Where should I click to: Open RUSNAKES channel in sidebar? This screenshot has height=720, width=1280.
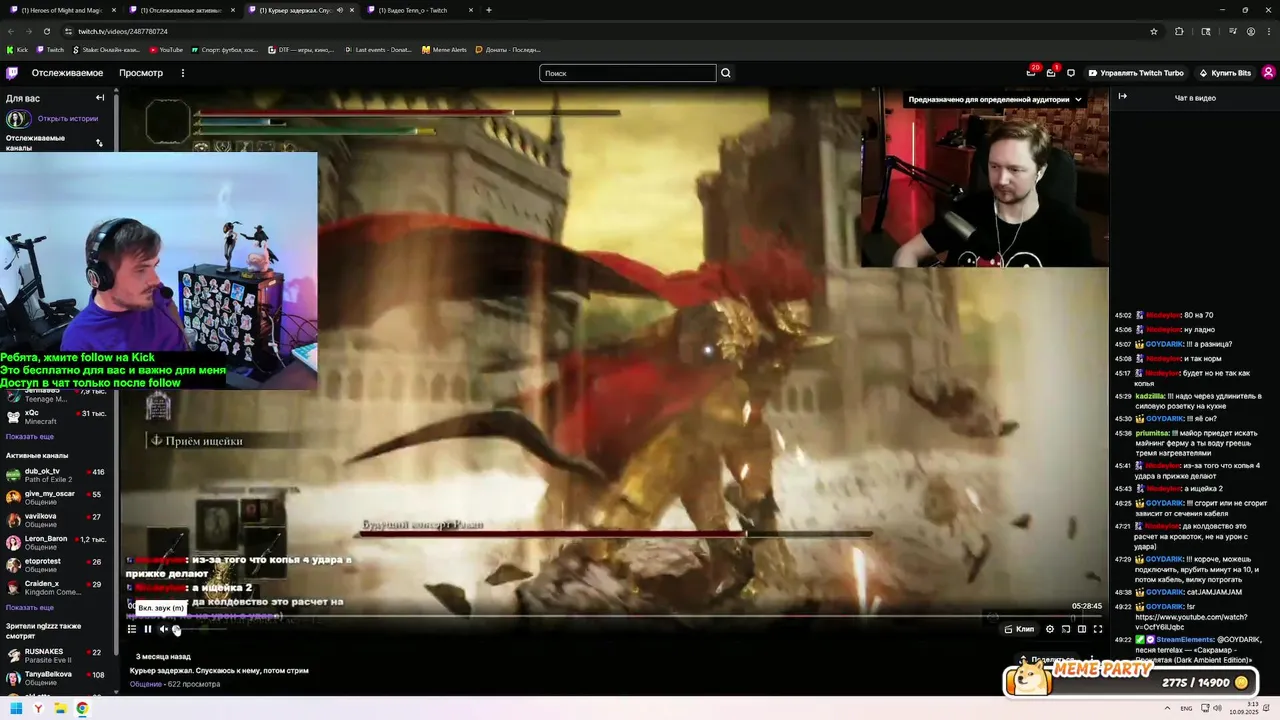(58, 655)
